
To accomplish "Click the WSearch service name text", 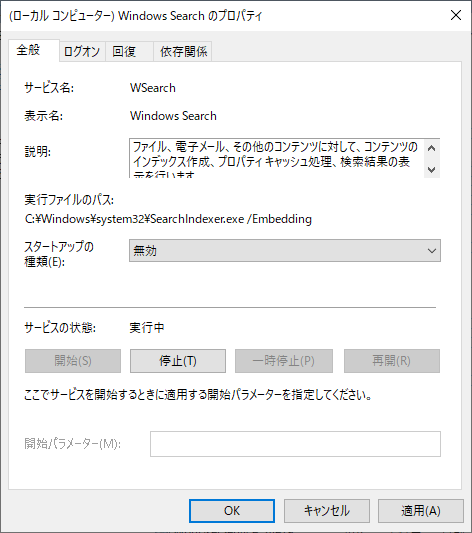I will point(153,88).
